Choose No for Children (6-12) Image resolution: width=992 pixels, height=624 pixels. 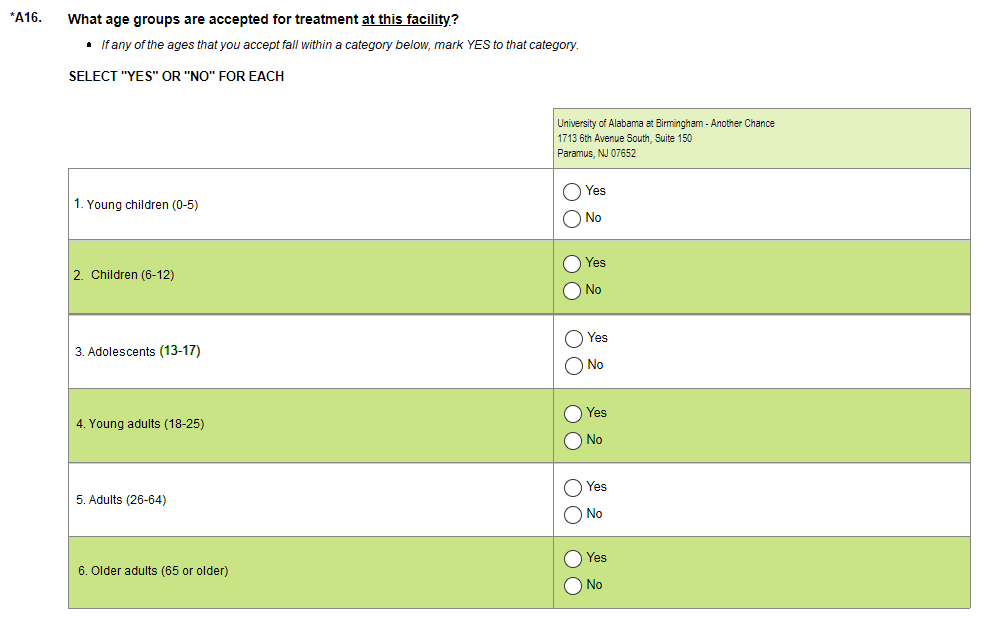point(572,290)
